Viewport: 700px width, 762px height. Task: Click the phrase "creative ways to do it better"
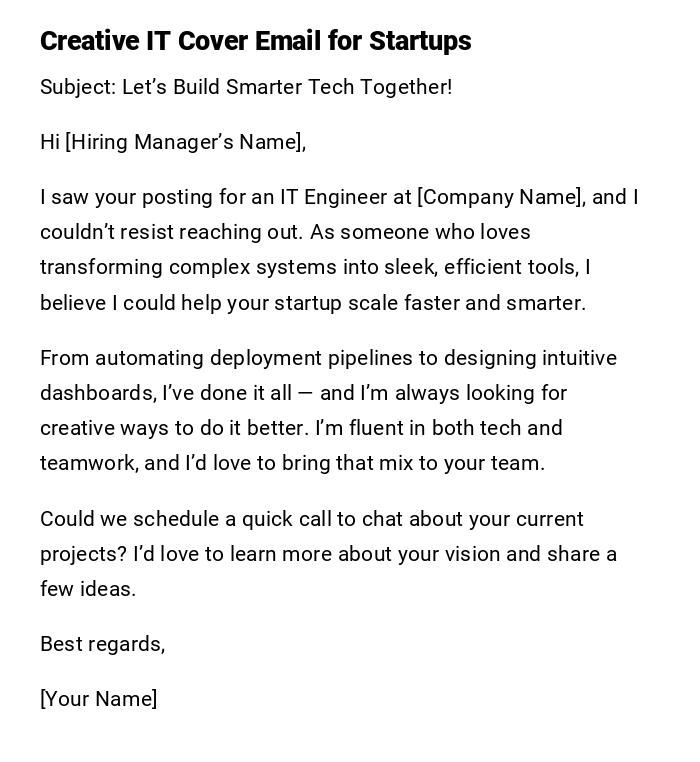(x=174, y=428)
